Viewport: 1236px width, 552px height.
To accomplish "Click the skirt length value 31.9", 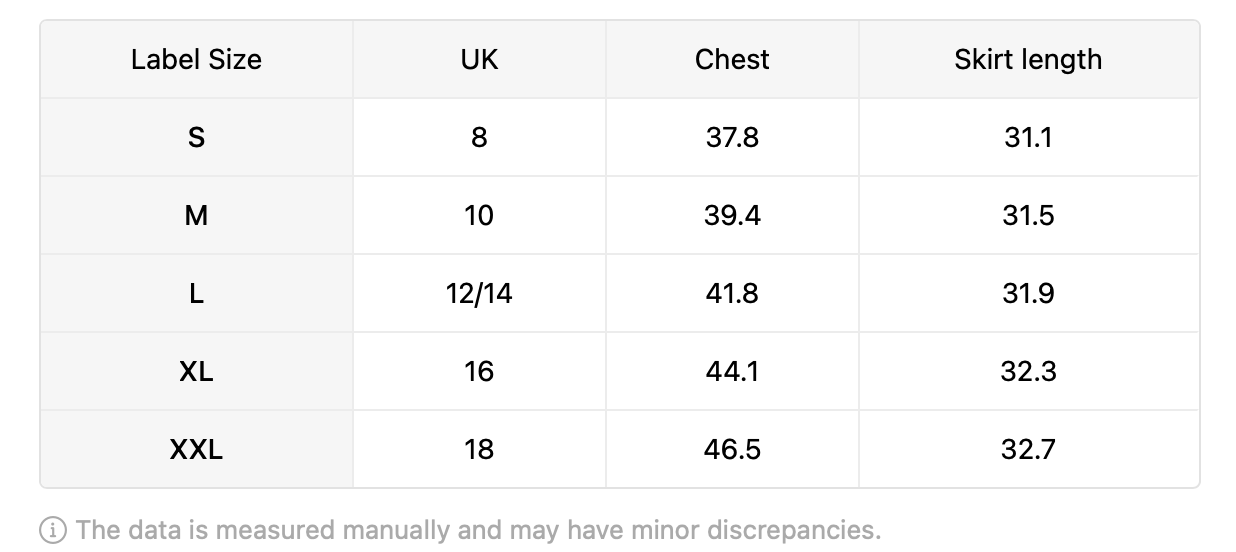I will [x=1028, y=293].
